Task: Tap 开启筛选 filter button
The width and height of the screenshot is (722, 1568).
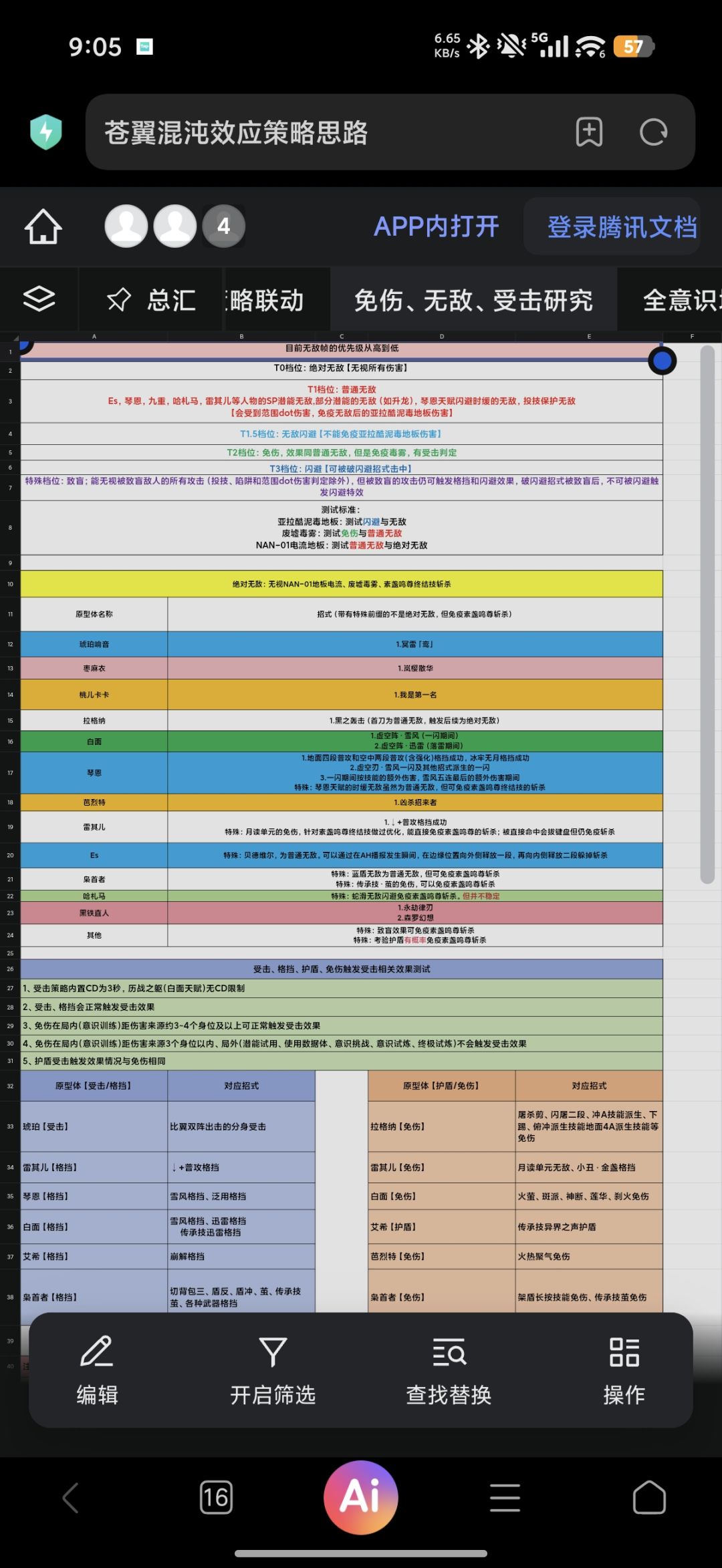Action: tap(273, 1370)
